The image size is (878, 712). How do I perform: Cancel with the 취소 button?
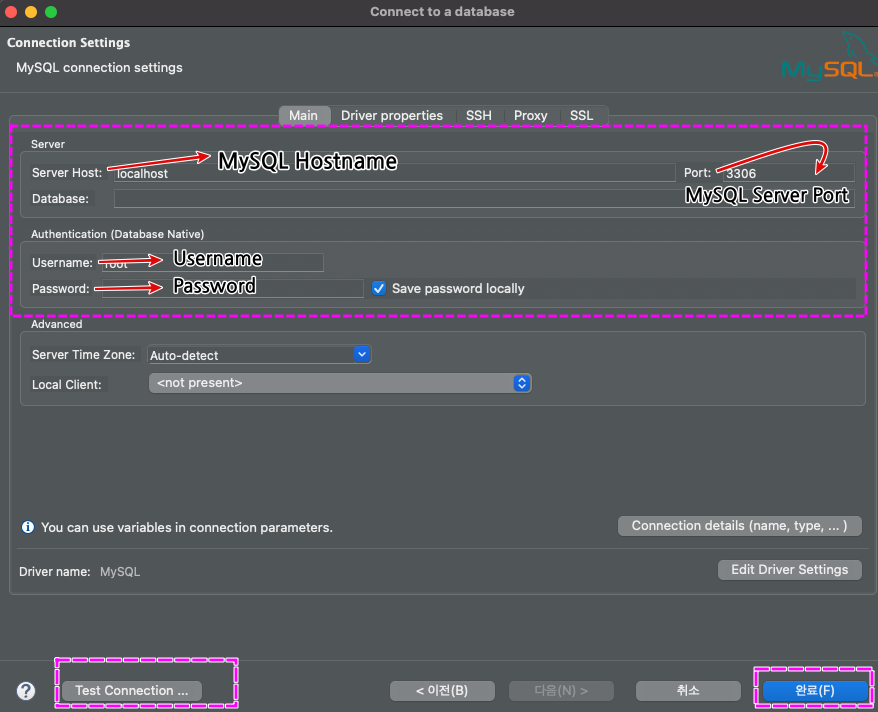click(x=688, y=691)
